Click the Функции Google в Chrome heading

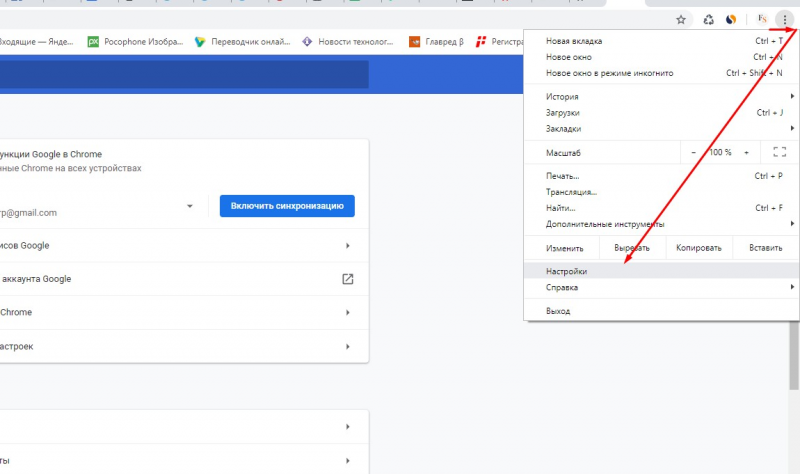coord(51,154)
